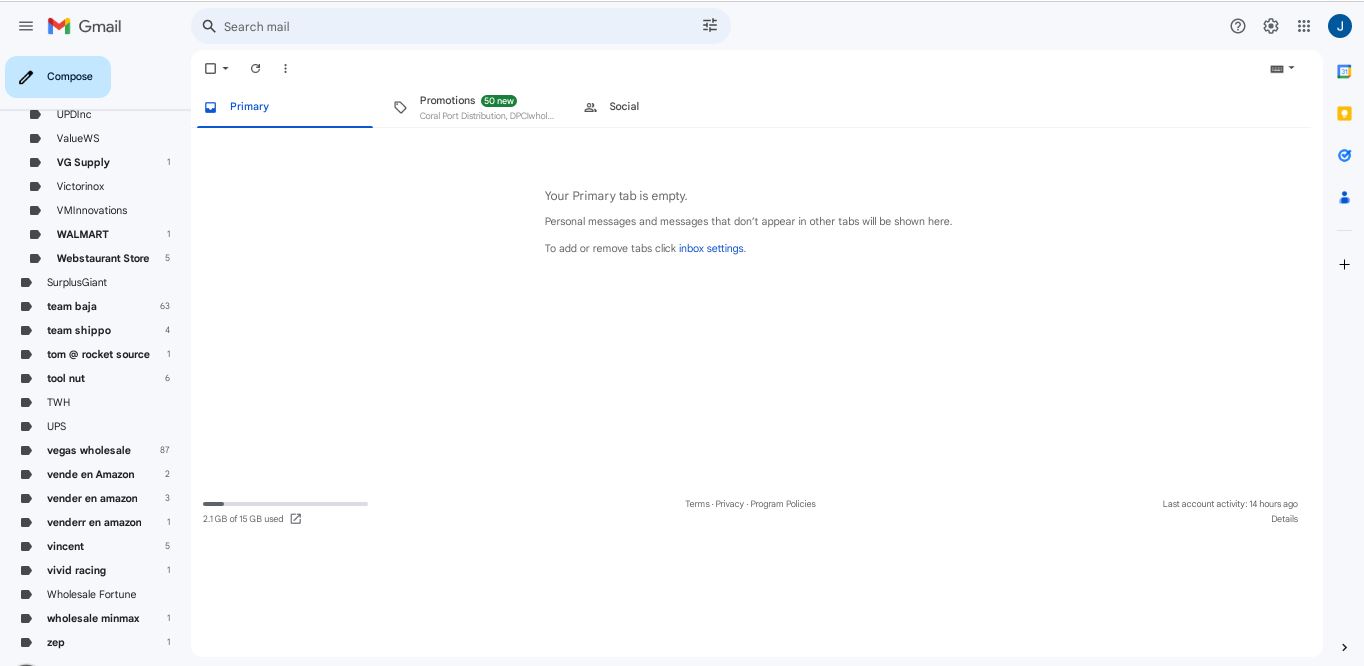The width and height of the screenshot is (1364, 666).
Task: Open the select dropdown arrow
Action: (226, 68)
